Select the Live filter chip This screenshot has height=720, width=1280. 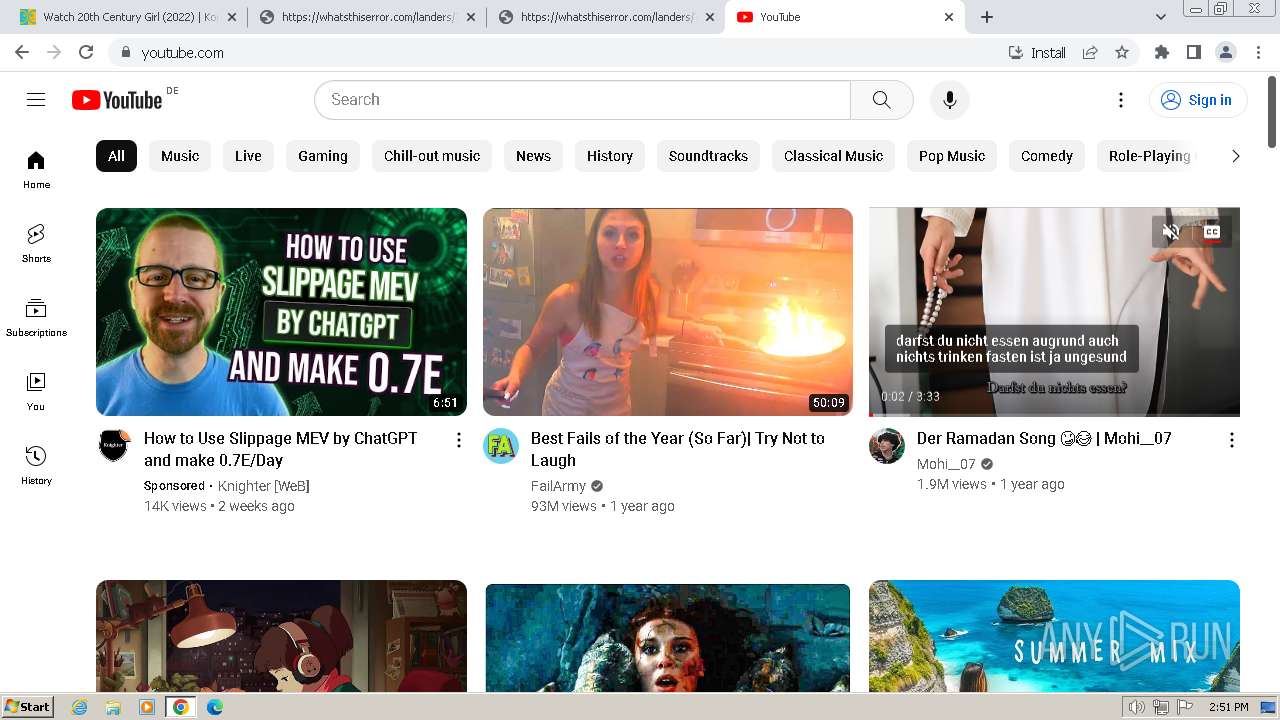click(x=248, y=156)
